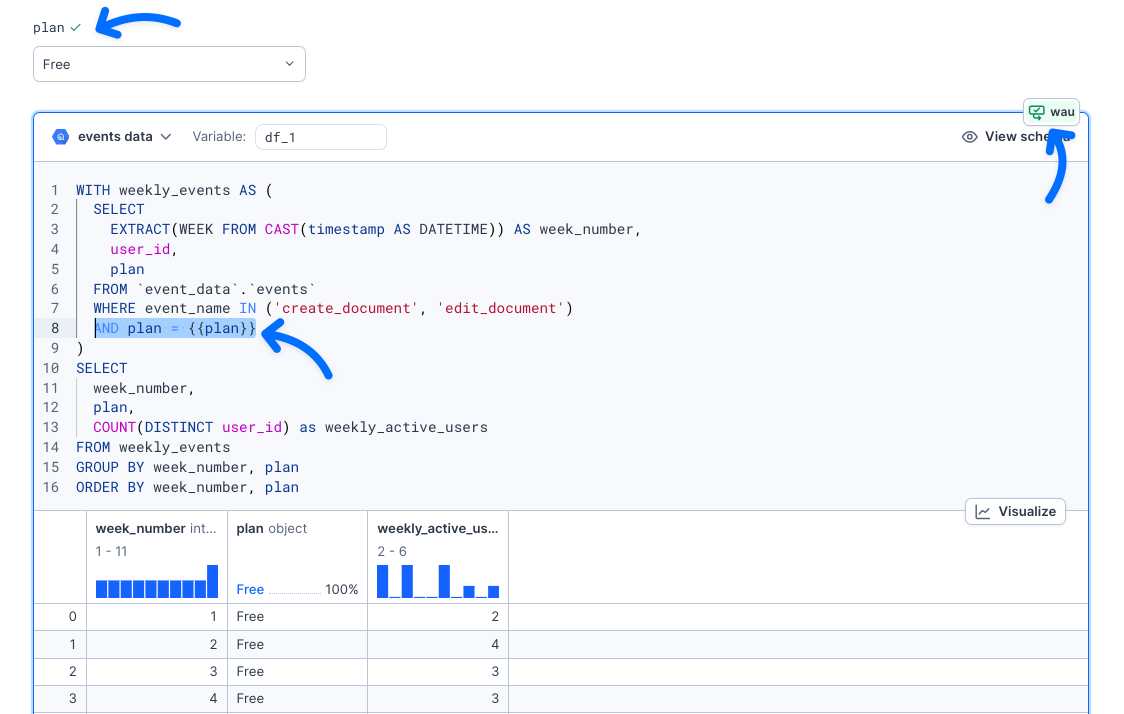Click the wau chart badge icon
Image resolution: width=1124 pixels, height=714 pixels.
click(x=1037, y=111)
